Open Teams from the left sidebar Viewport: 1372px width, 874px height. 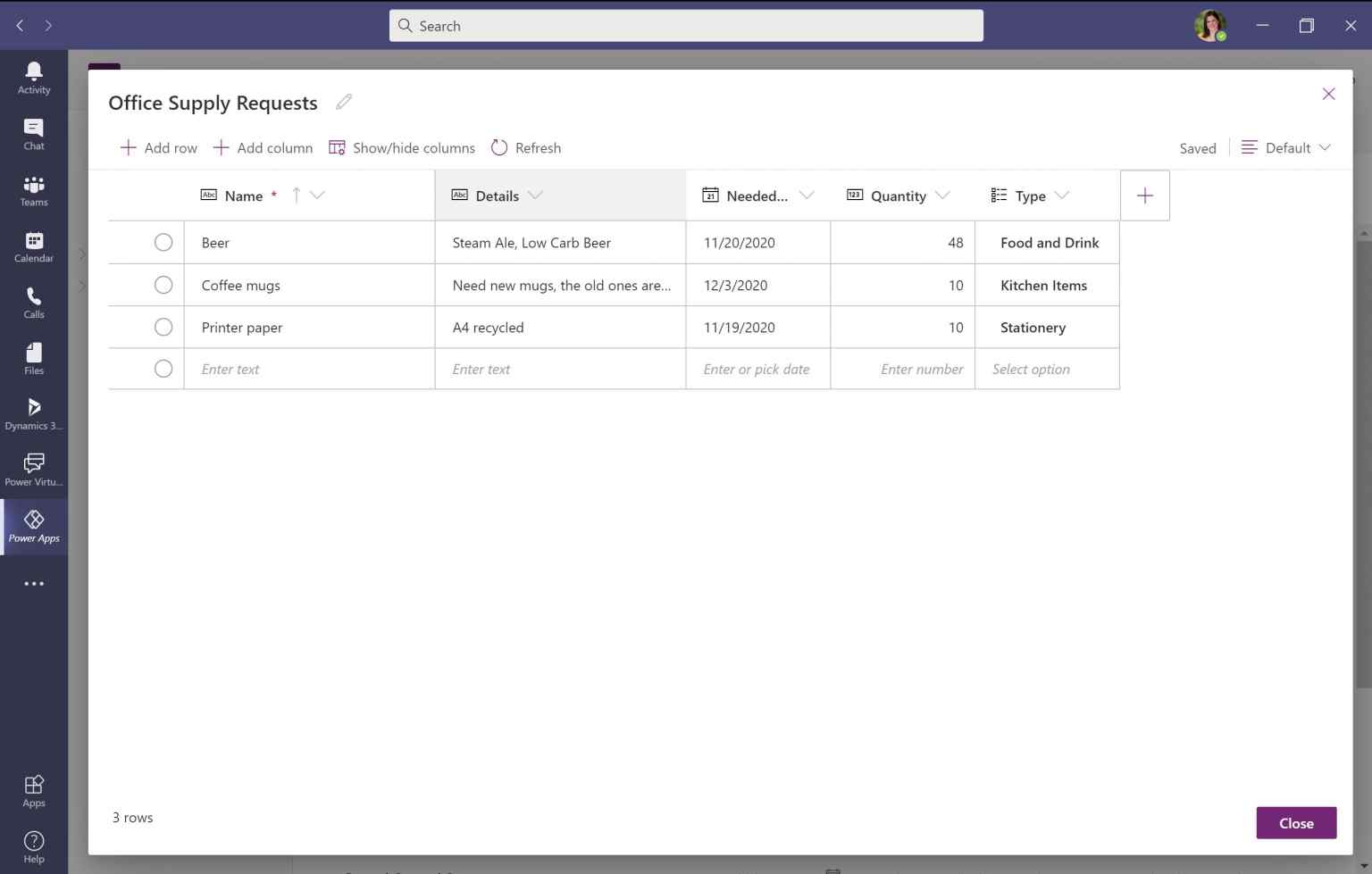33,188
